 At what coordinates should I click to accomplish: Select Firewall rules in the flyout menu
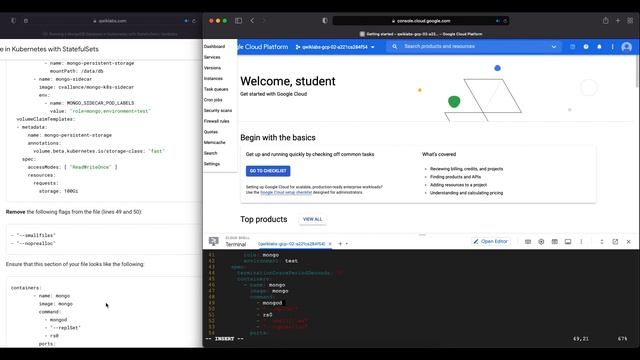click(x=216, y=121)
